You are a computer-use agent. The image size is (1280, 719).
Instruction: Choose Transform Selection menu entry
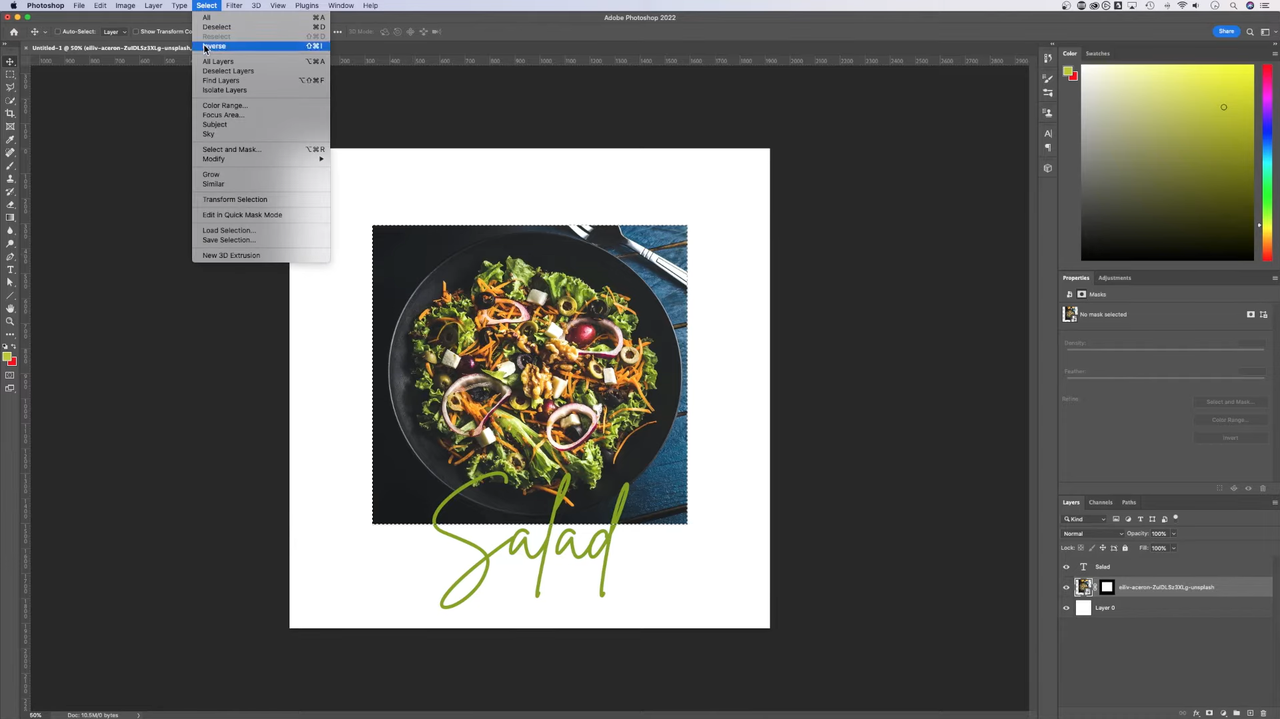(260, 199)
